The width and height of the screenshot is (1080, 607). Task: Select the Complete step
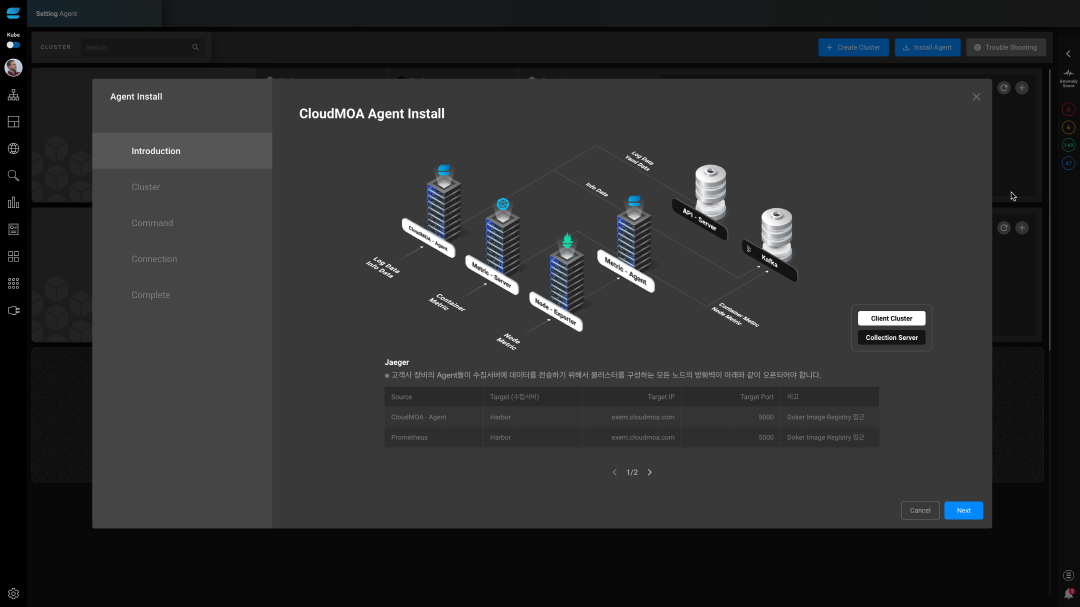183,294
